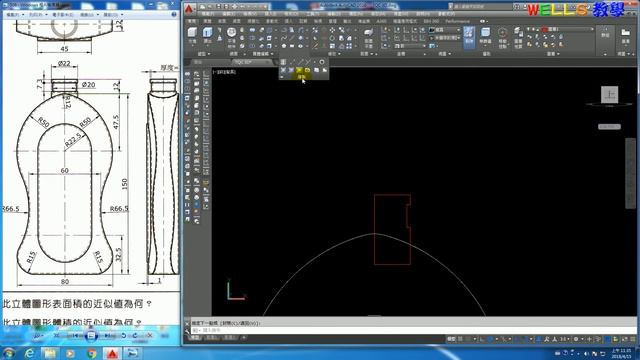Click photo viewer Next image button

[109, 336]
